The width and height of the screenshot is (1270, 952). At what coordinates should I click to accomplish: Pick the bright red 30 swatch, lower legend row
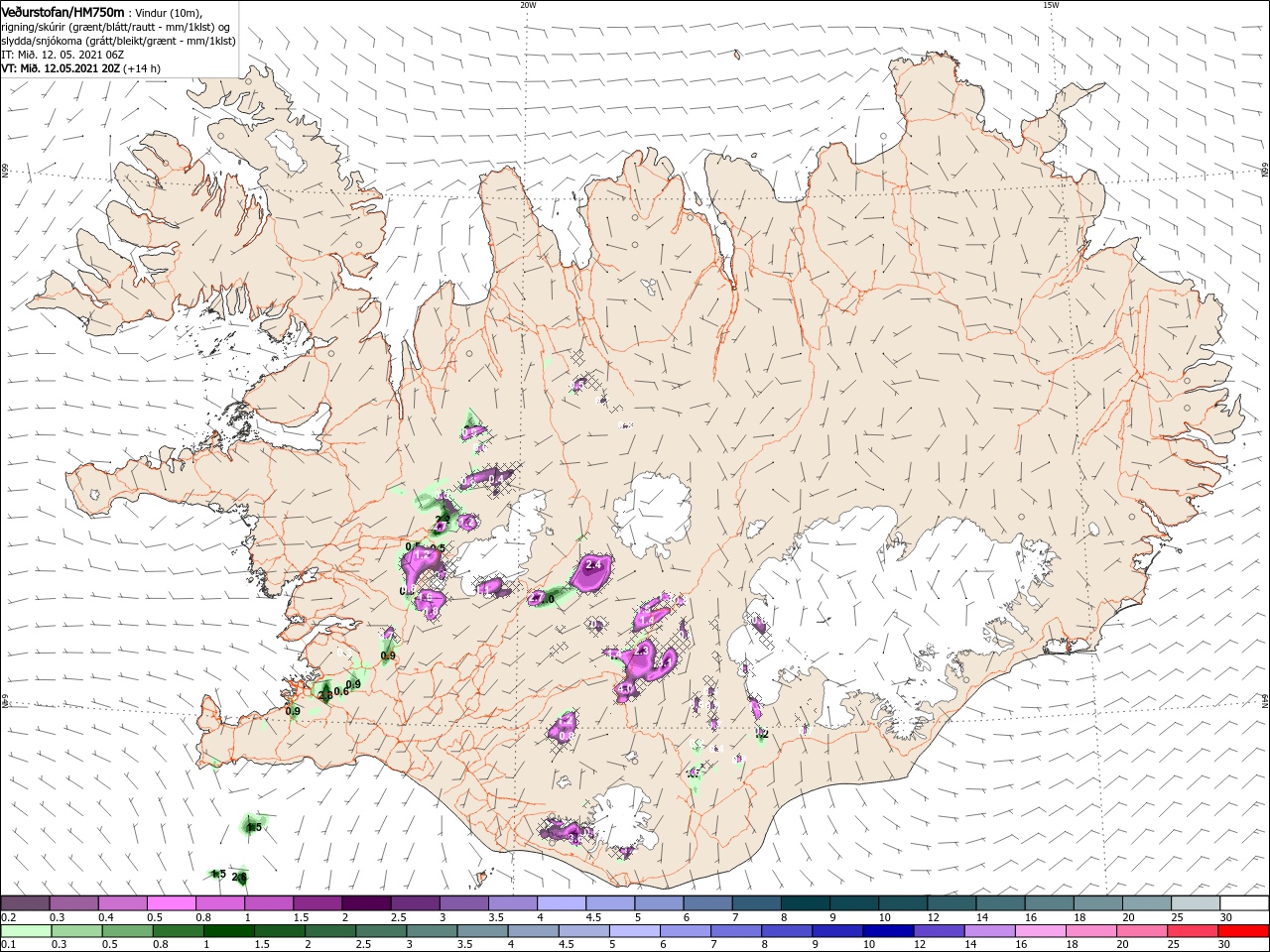pyautogui.click(x=1244, y=931)
